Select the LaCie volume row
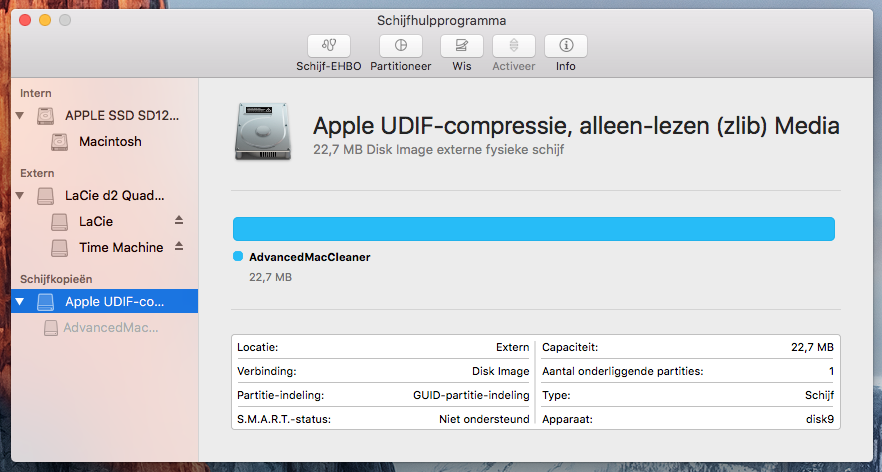The width and height of the screenshot is (882, 472). (x=105, y=222)
